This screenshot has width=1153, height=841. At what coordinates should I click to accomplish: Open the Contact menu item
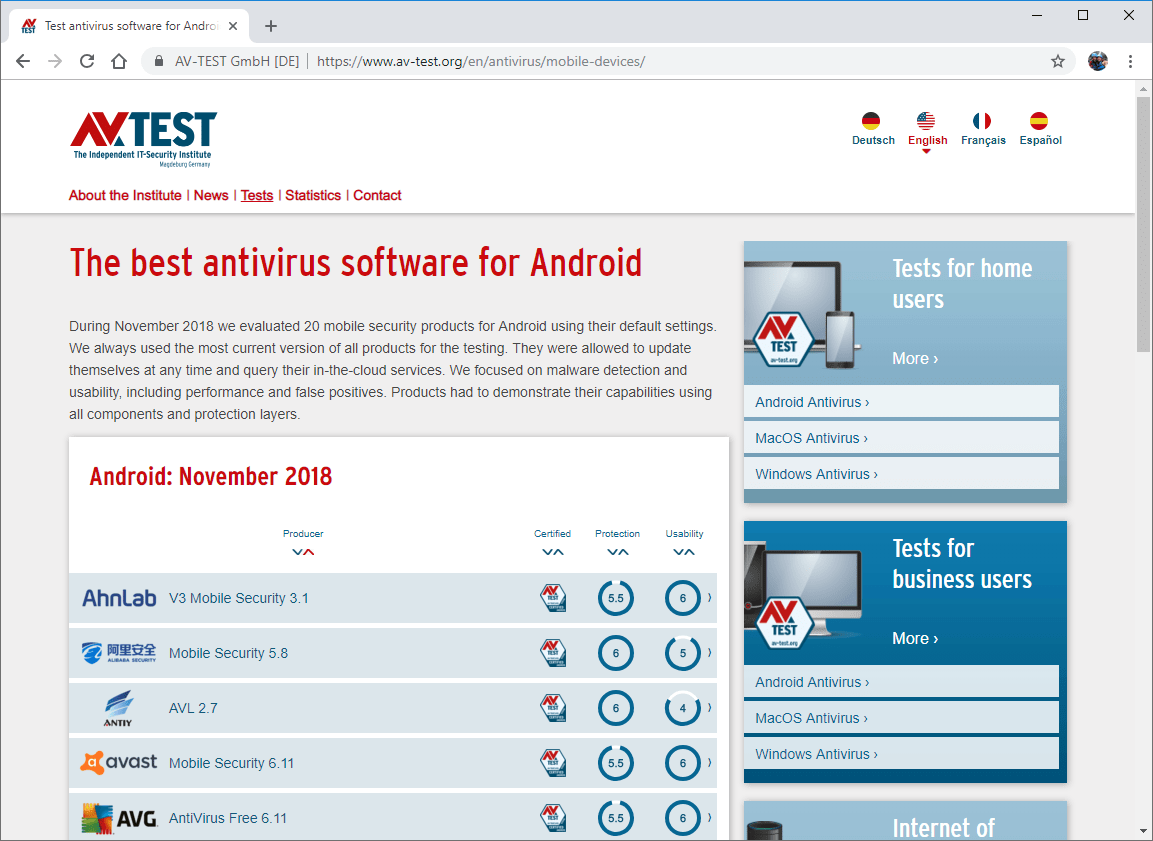[x=377, y=196]
